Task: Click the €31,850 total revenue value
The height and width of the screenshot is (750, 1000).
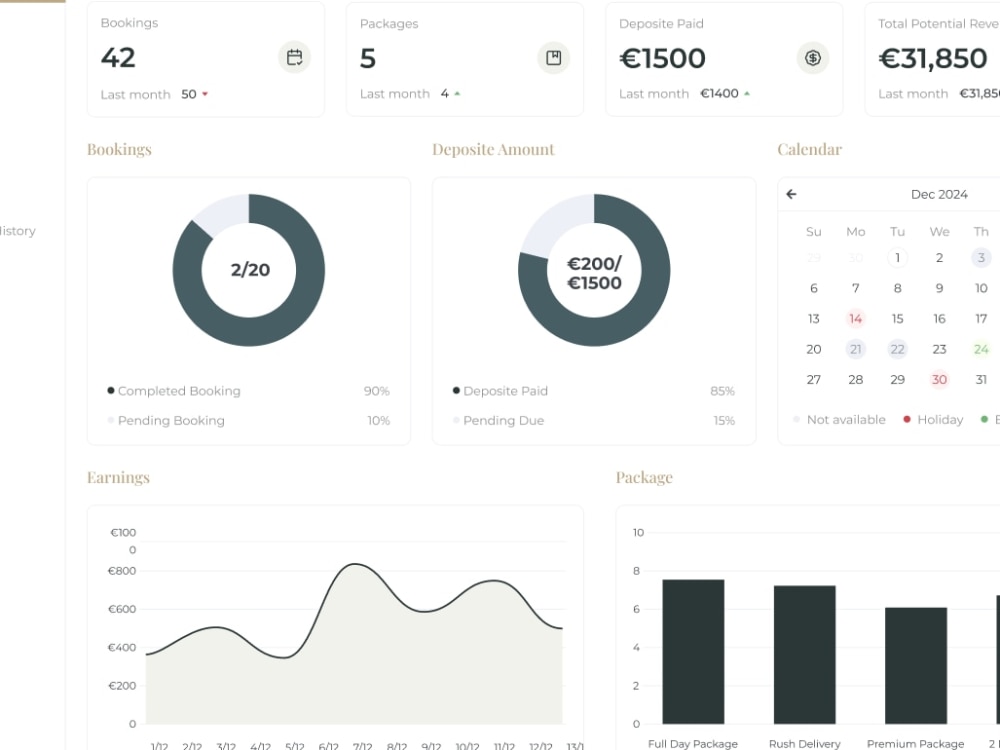Action: click(932, 58)
